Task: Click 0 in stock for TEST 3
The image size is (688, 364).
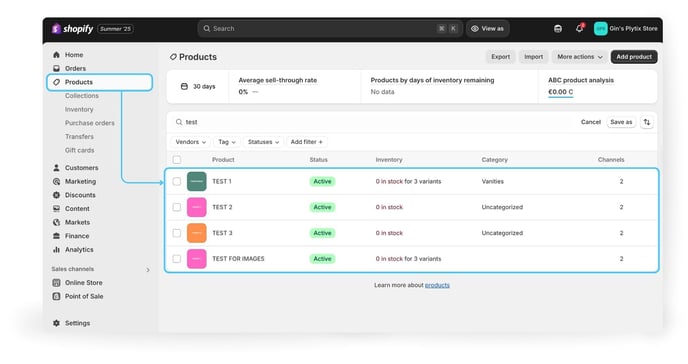Action: (389, 233)
